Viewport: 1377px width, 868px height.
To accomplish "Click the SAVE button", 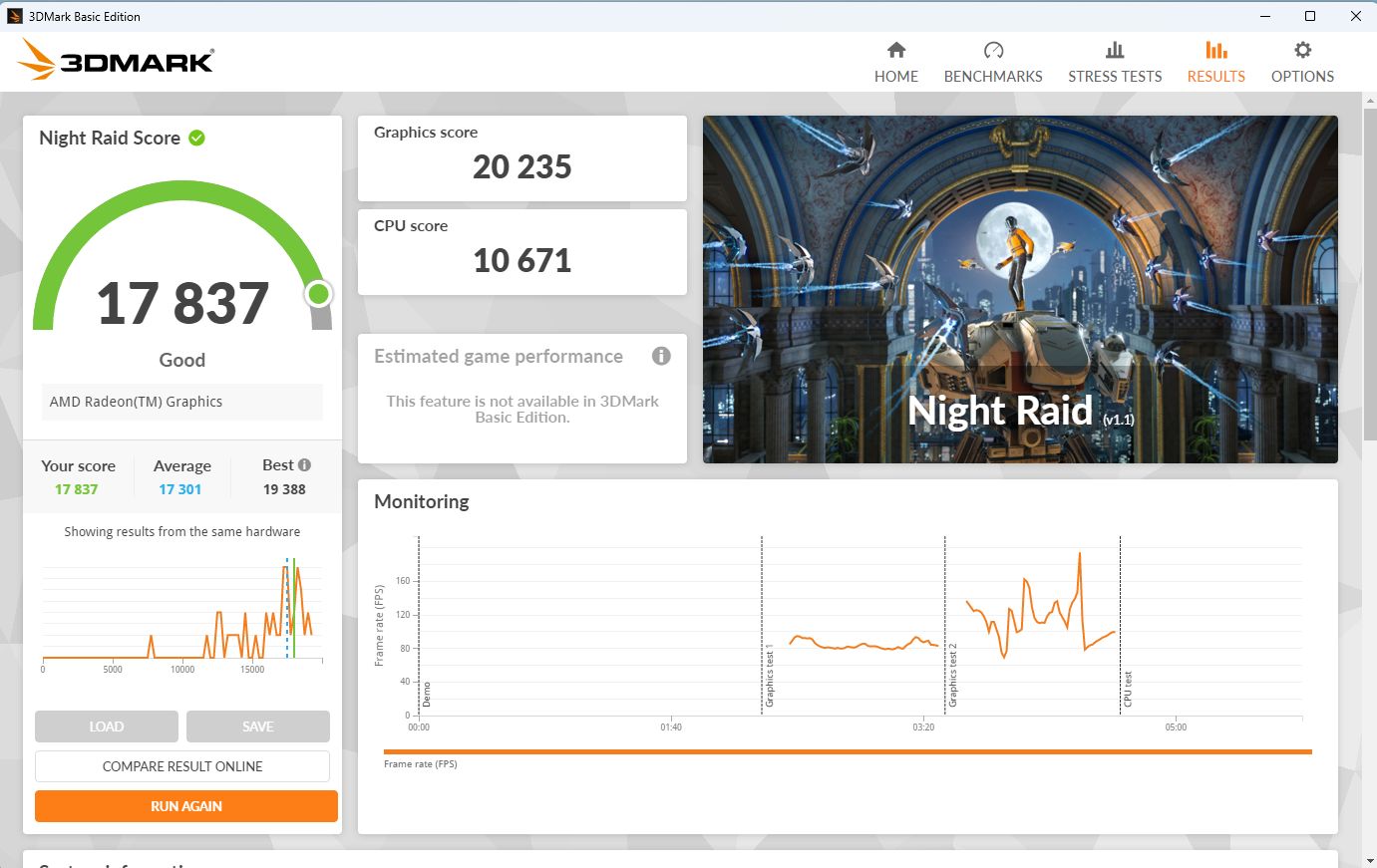I will 258,726.
